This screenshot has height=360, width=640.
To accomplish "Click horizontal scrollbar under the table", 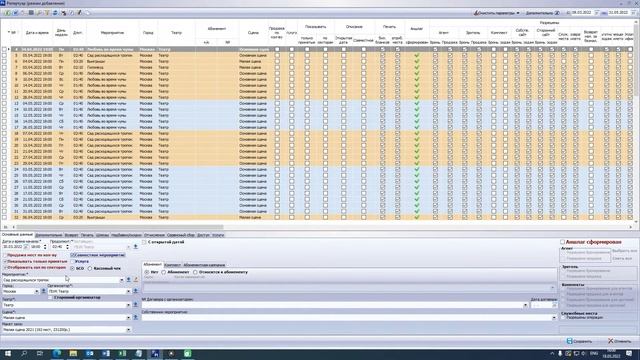I will point(120,227).
